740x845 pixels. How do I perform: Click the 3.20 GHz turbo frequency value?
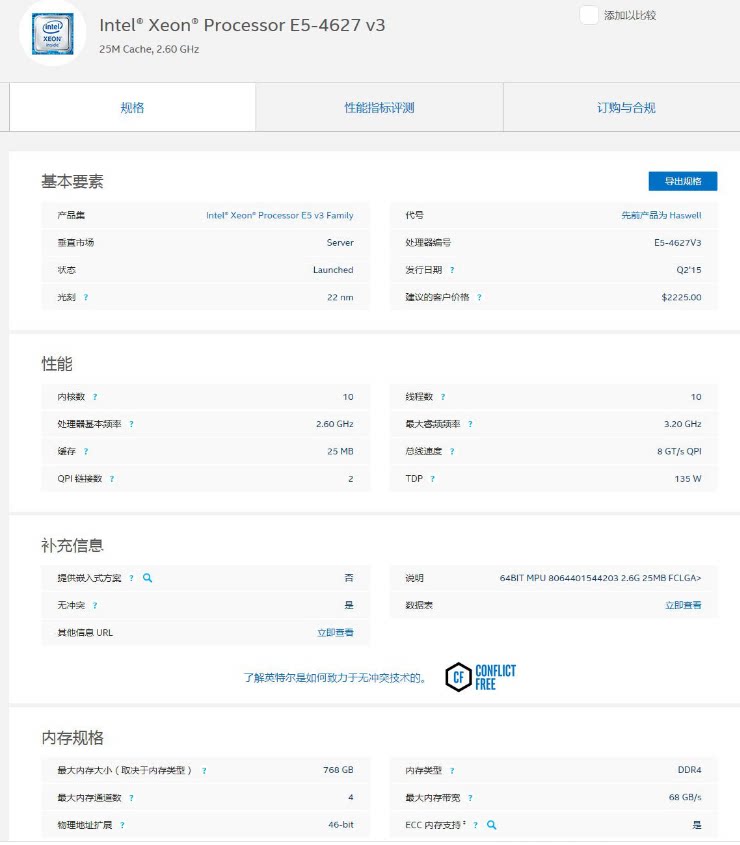[682, 424]
